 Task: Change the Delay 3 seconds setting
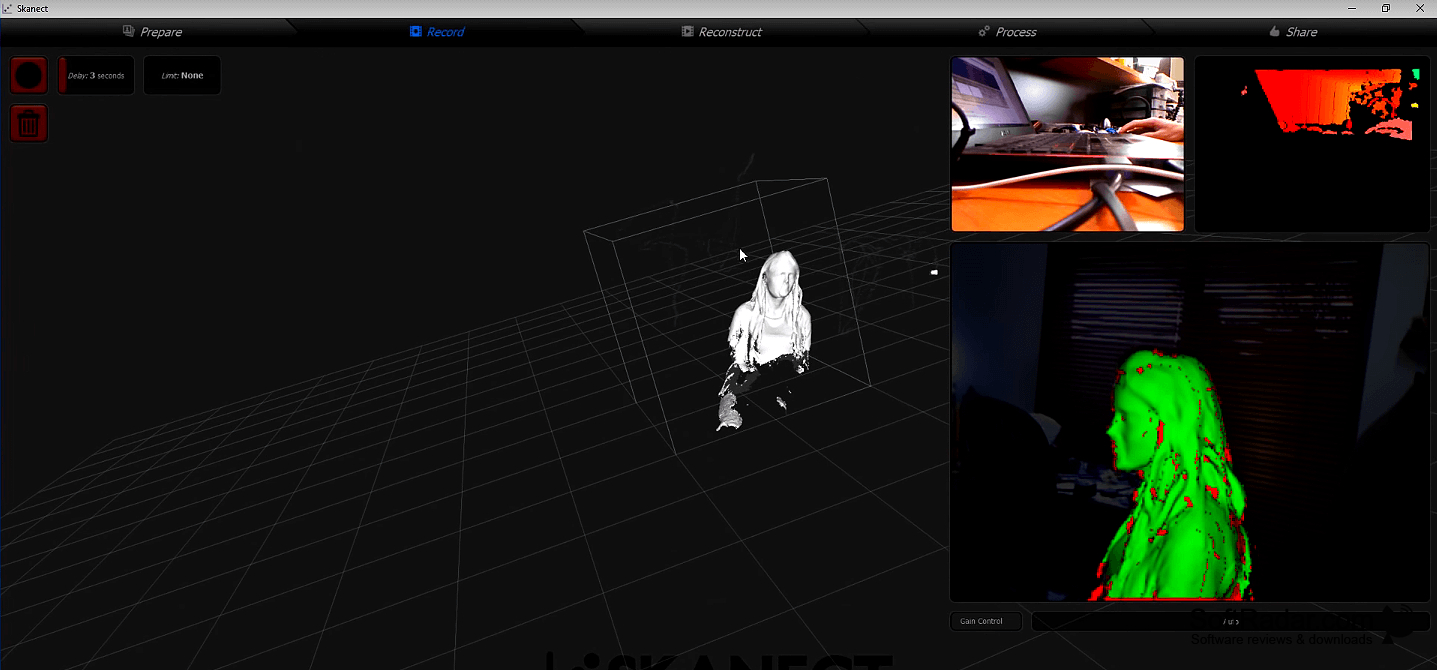[96, 76]
